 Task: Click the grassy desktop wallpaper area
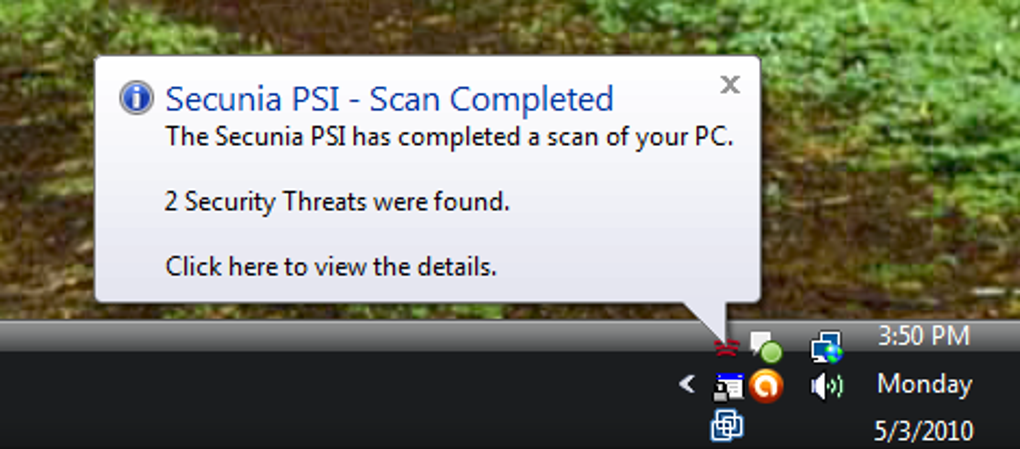click(885, 163)
